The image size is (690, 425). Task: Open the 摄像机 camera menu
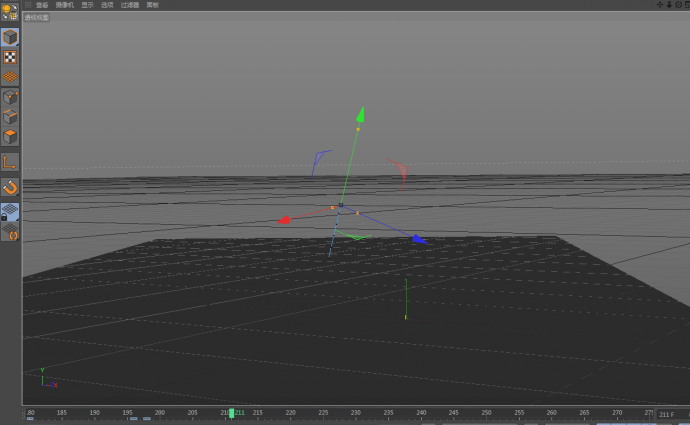tap(64, 5)
